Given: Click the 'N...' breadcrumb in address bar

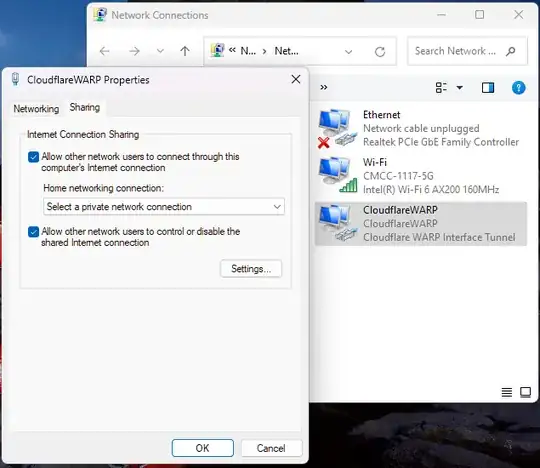Looking at the screenshot, I should (x=248, y=51).
